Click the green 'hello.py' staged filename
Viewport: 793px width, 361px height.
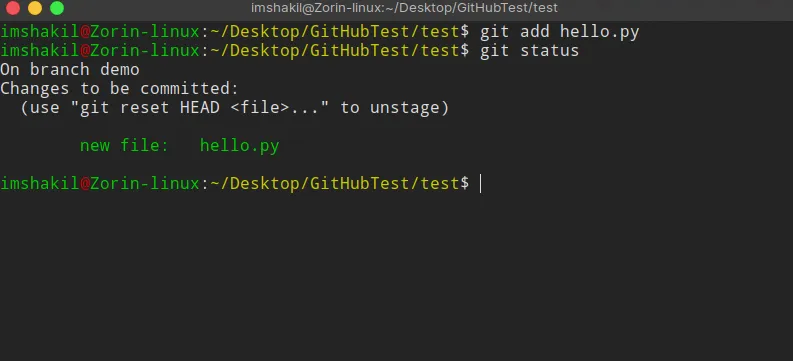point(239,146)
